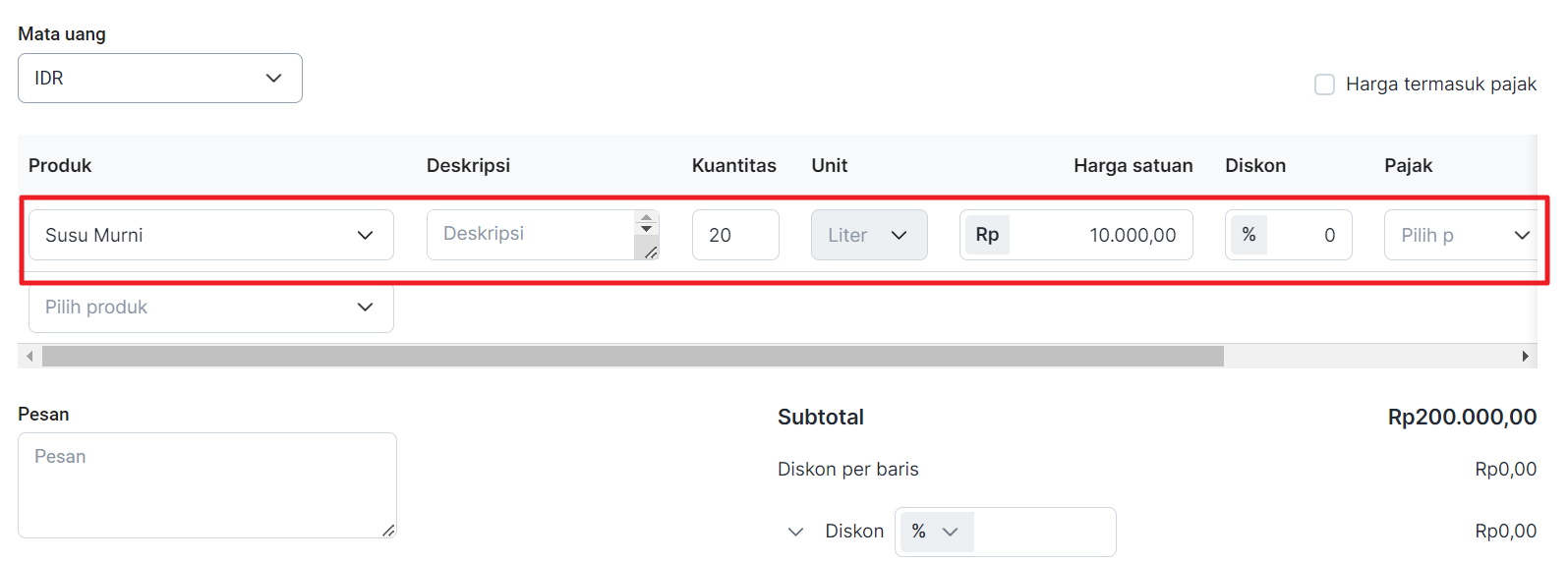
Task: Expand the chevron beside the Diskon label
Action: (795, 532)
